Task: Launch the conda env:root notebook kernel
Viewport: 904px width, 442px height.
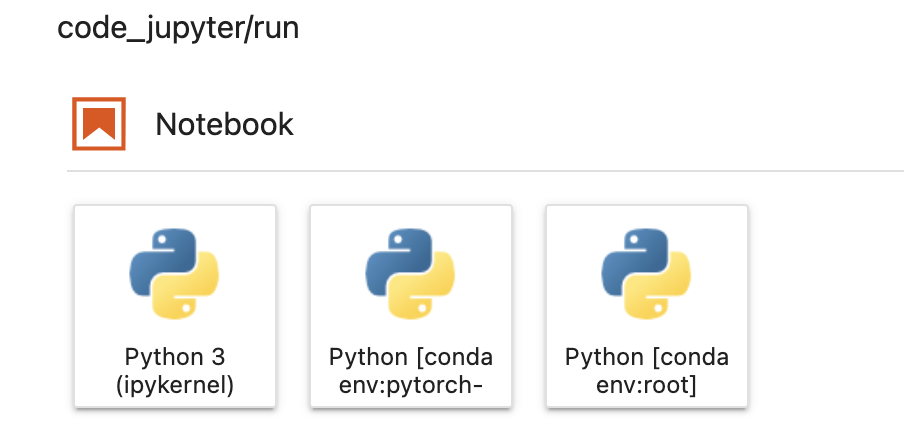Action: click(647, 305)
